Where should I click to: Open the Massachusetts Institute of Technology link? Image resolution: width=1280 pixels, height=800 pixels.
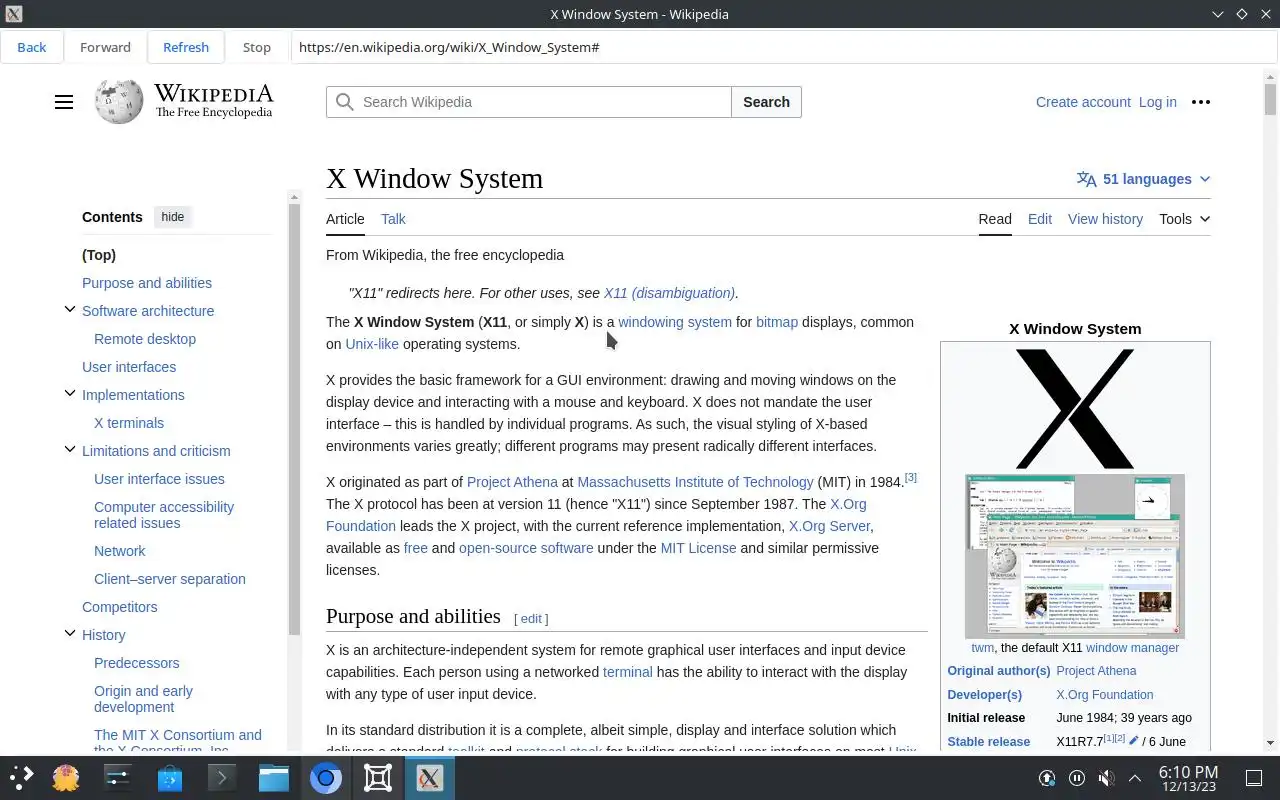tap(695, 482)
